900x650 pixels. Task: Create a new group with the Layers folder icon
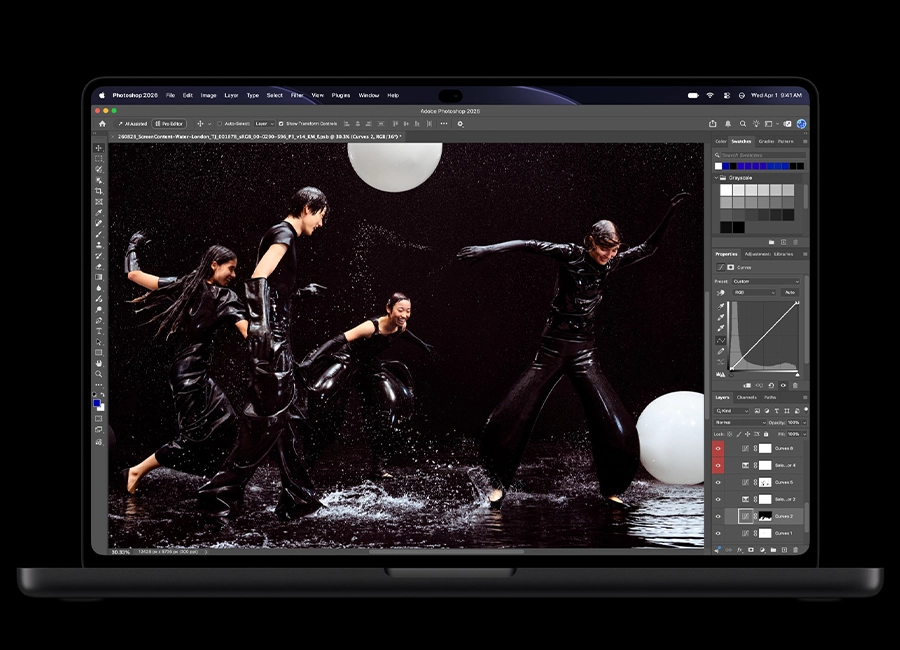coord(773,550)
